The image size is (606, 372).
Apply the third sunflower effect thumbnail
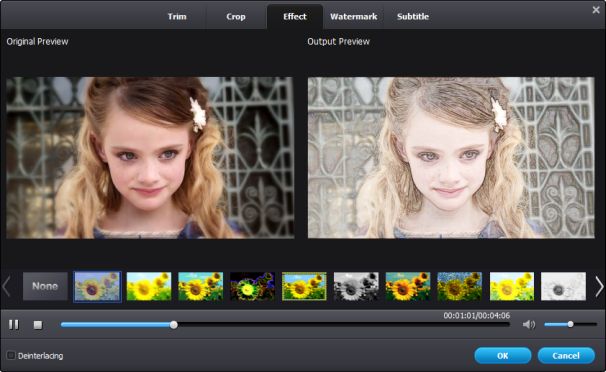click(201, 286)
